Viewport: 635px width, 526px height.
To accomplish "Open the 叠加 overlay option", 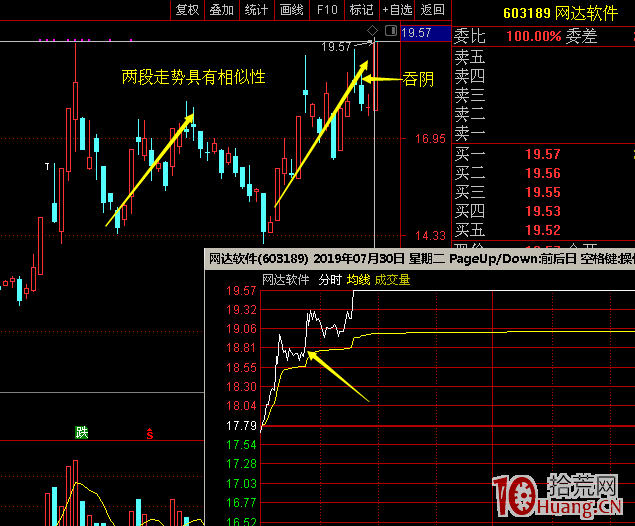I will point(222,9).
